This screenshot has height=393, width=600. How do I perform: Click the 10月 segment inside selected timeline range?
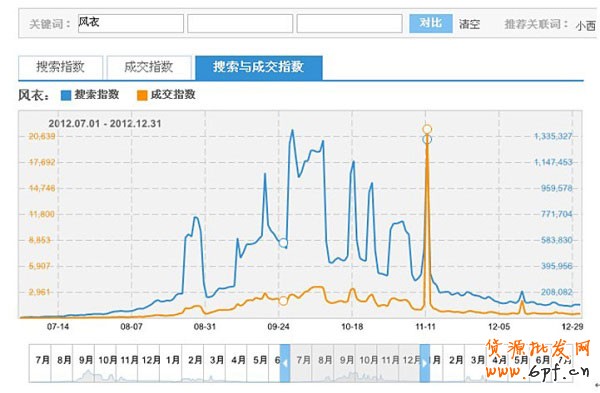(368, 360)
